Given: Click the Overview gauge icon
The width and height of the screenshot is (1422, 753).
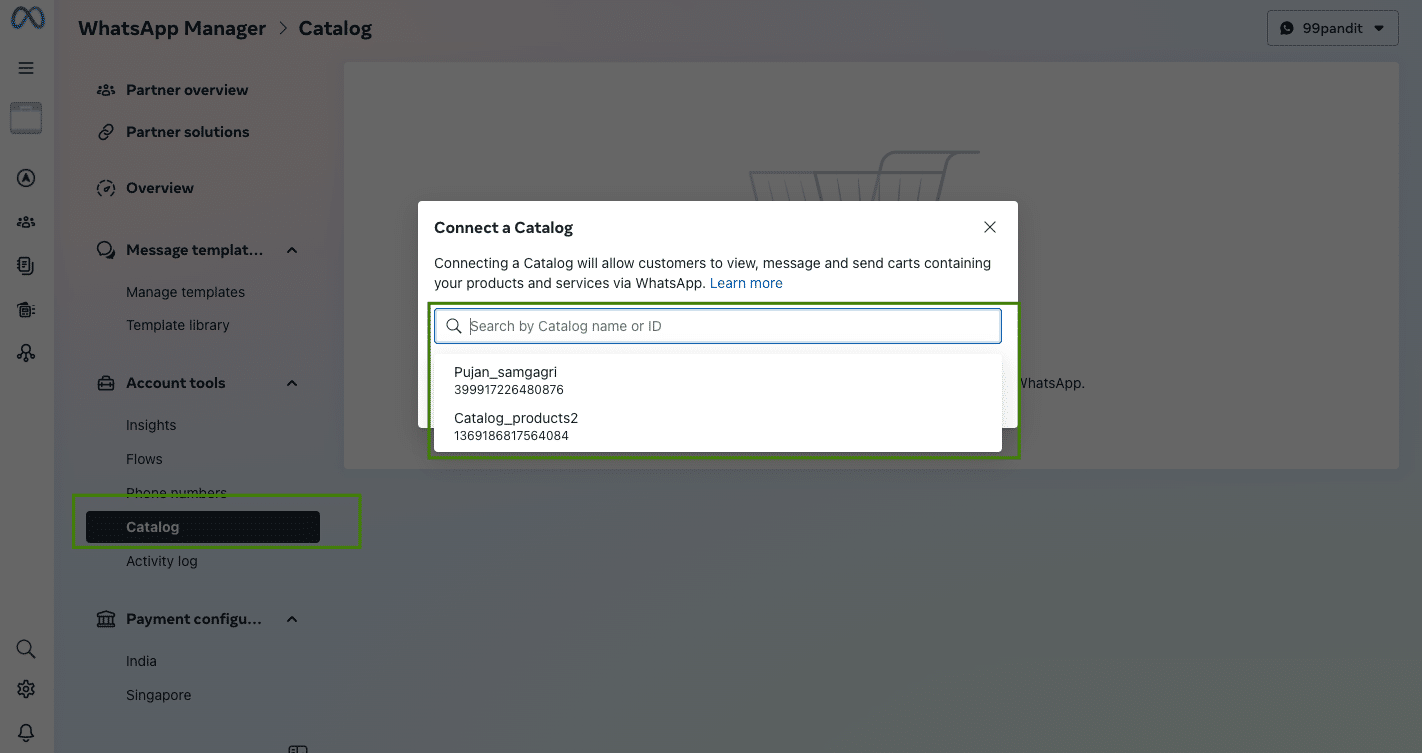Looking at the screenshot, I should coord(106,188).
